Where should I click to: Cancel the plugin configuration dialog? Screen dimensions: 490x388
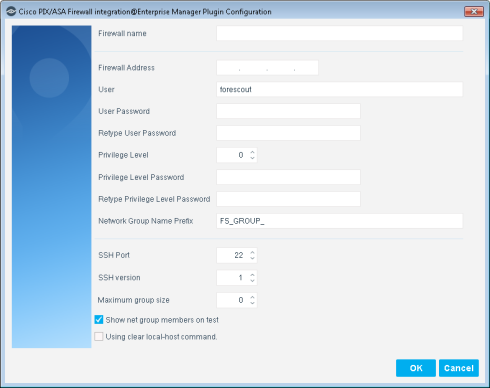(459, 368)
